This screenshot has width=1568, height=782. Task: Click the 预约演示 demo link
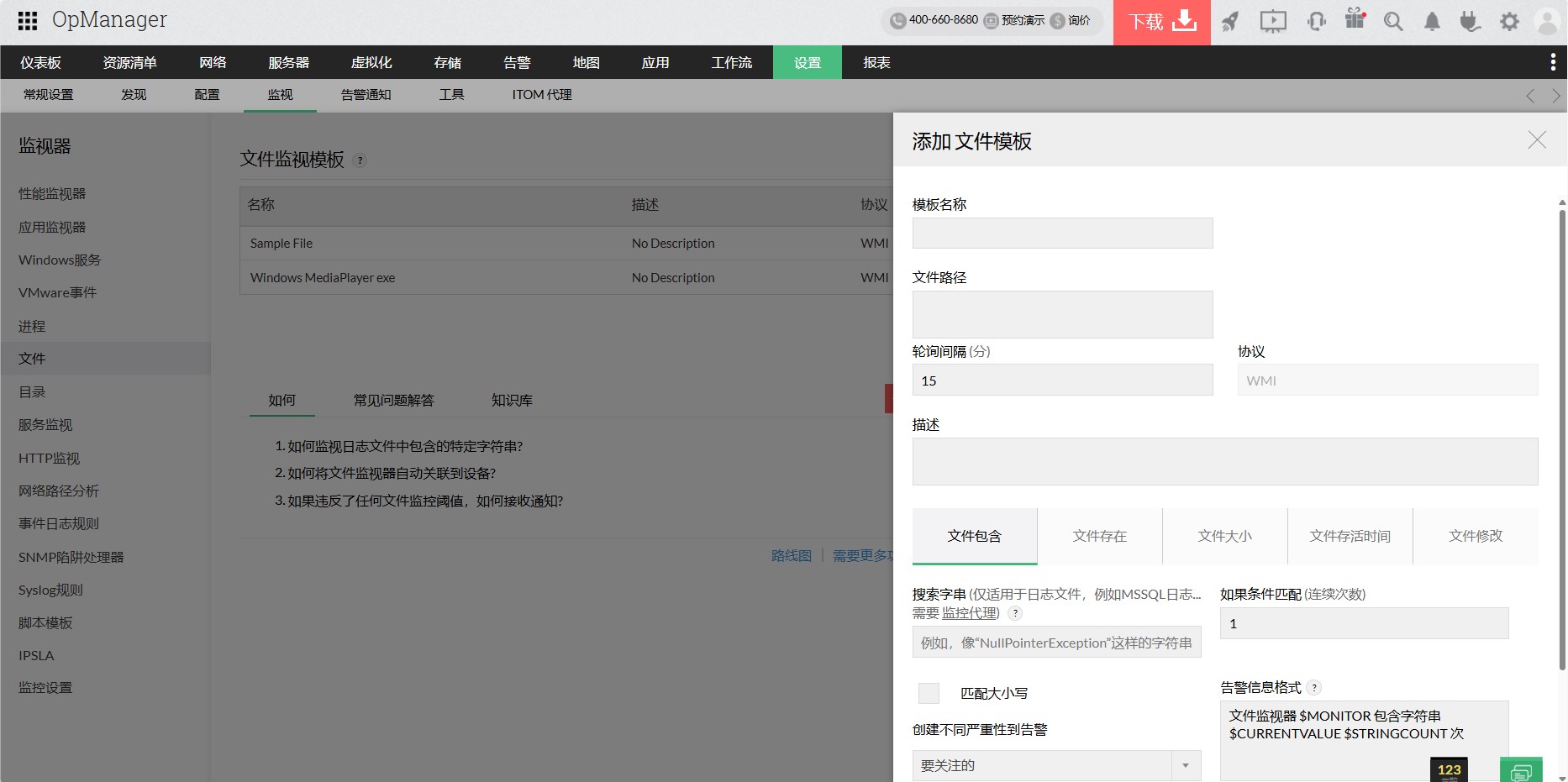1014,20
